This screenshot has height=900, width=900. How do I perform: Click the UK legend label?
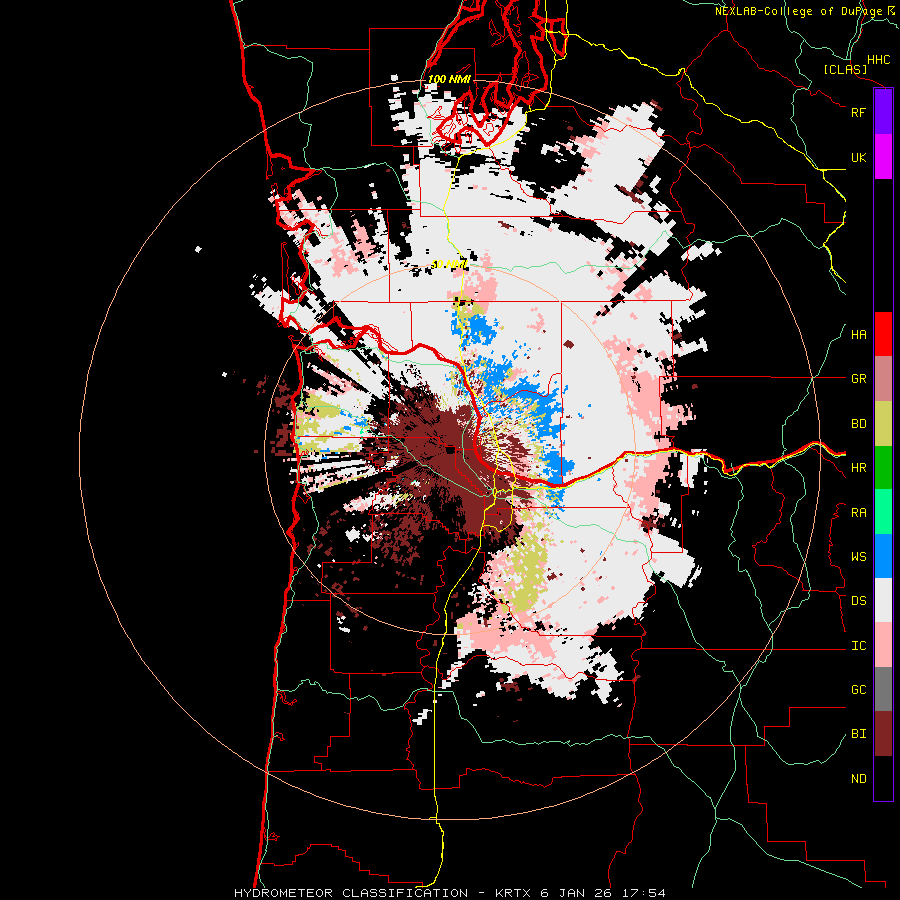858,157
